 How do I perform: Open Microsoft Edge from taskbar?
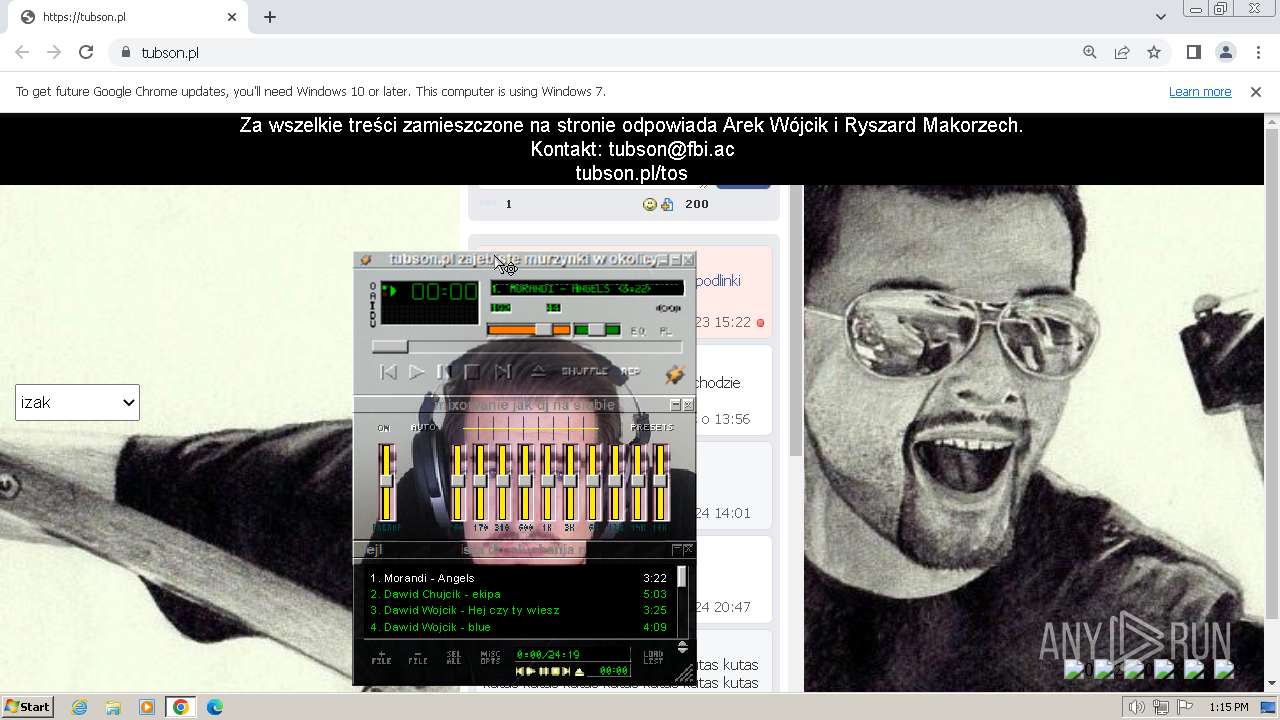point(215,707)
